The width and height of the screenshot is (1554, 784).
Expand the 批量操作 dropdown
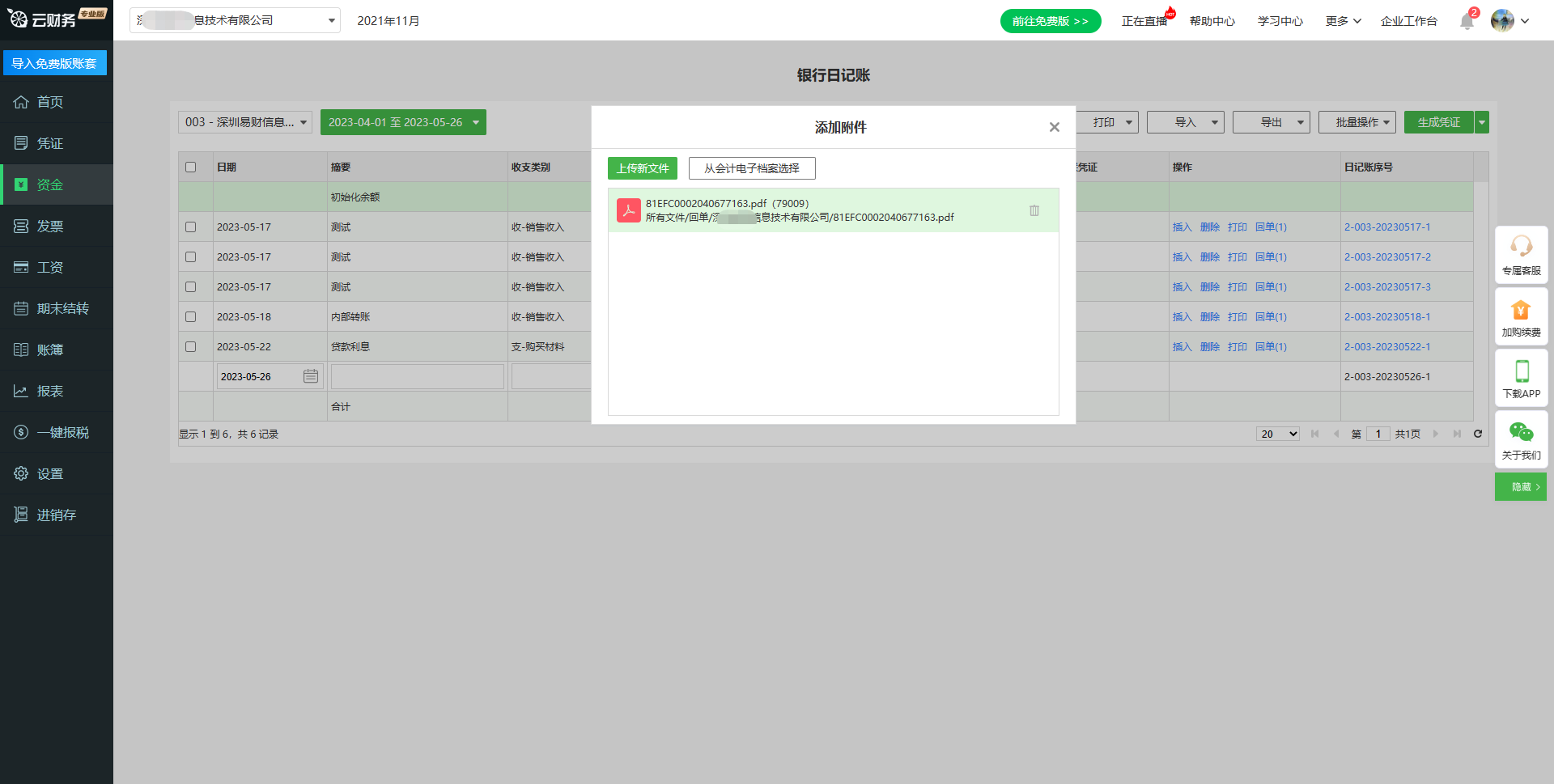point(1357,122)
